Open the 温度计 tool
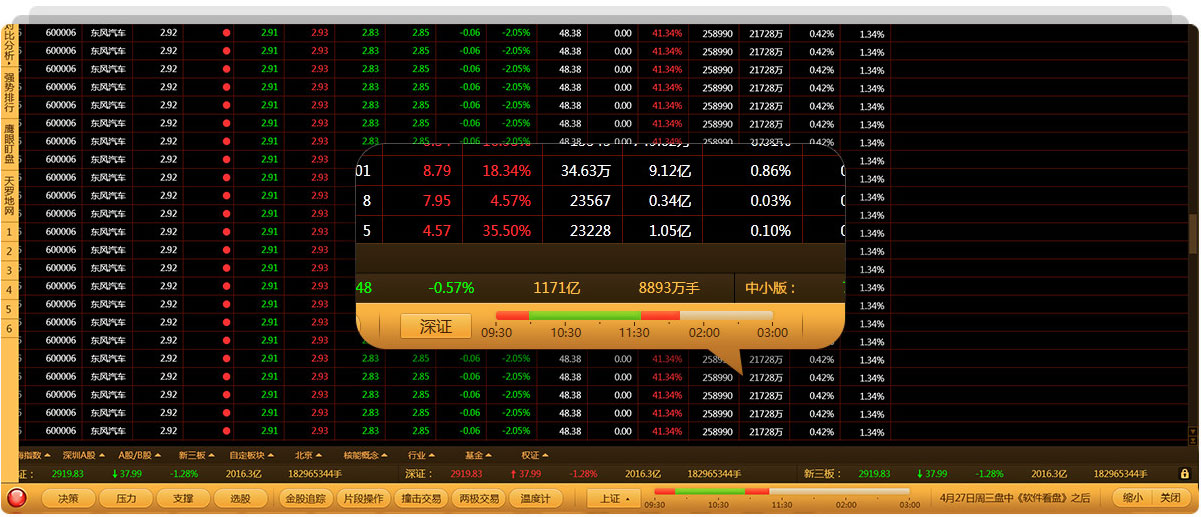Viewport: 1201px width, 517px height. click(536, 498)
